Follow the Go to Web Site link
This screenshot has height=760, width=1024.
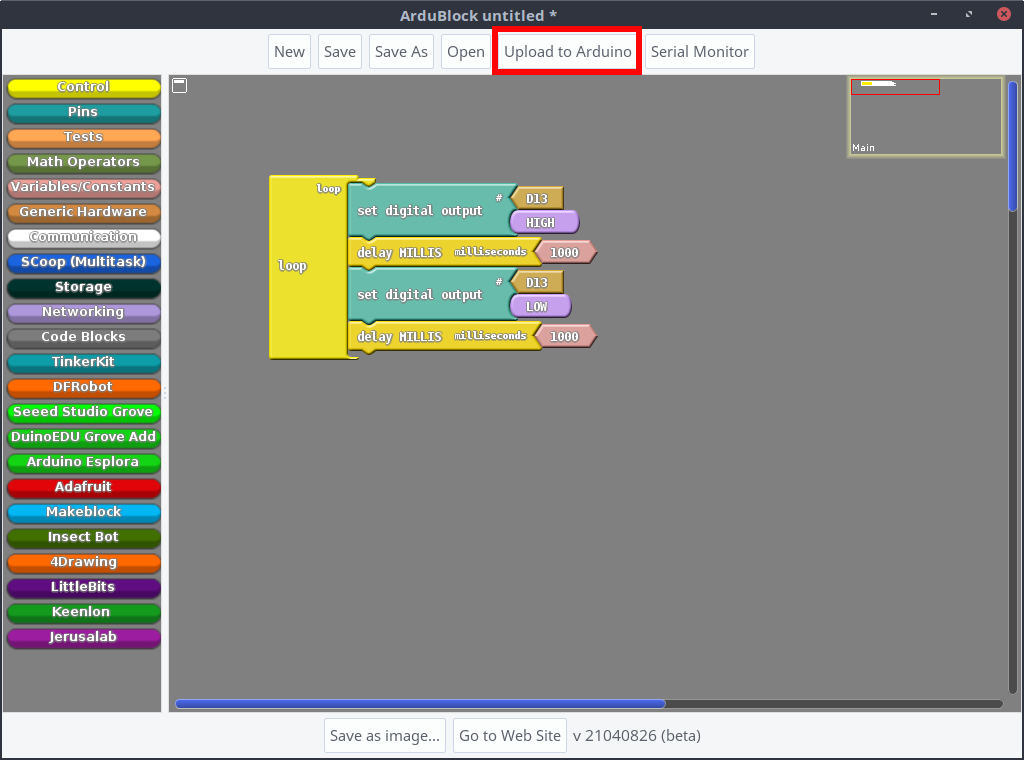(x=510, y=736)
